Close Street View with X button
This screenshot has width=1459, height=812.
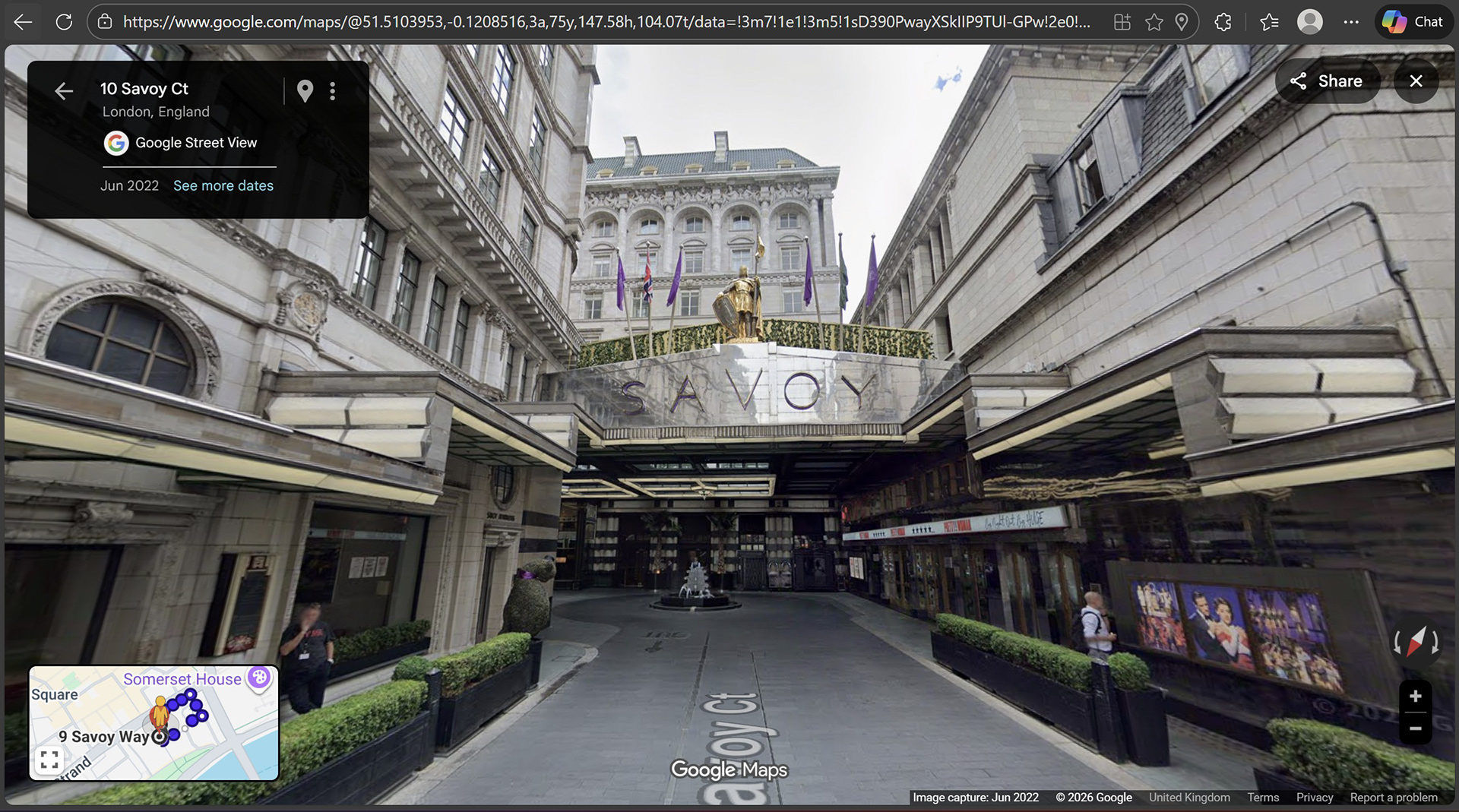tap(1416, 81)
